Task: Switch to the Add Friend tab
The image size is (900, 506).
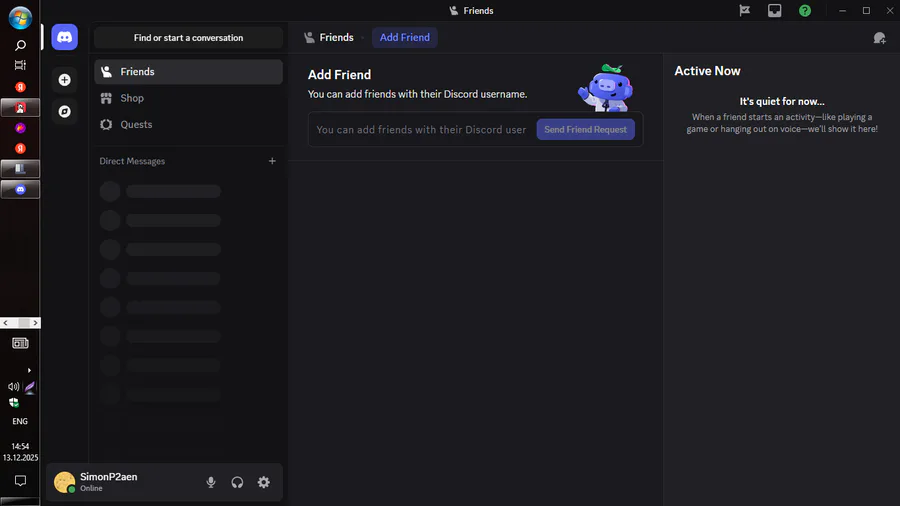Action: [405, 37]
